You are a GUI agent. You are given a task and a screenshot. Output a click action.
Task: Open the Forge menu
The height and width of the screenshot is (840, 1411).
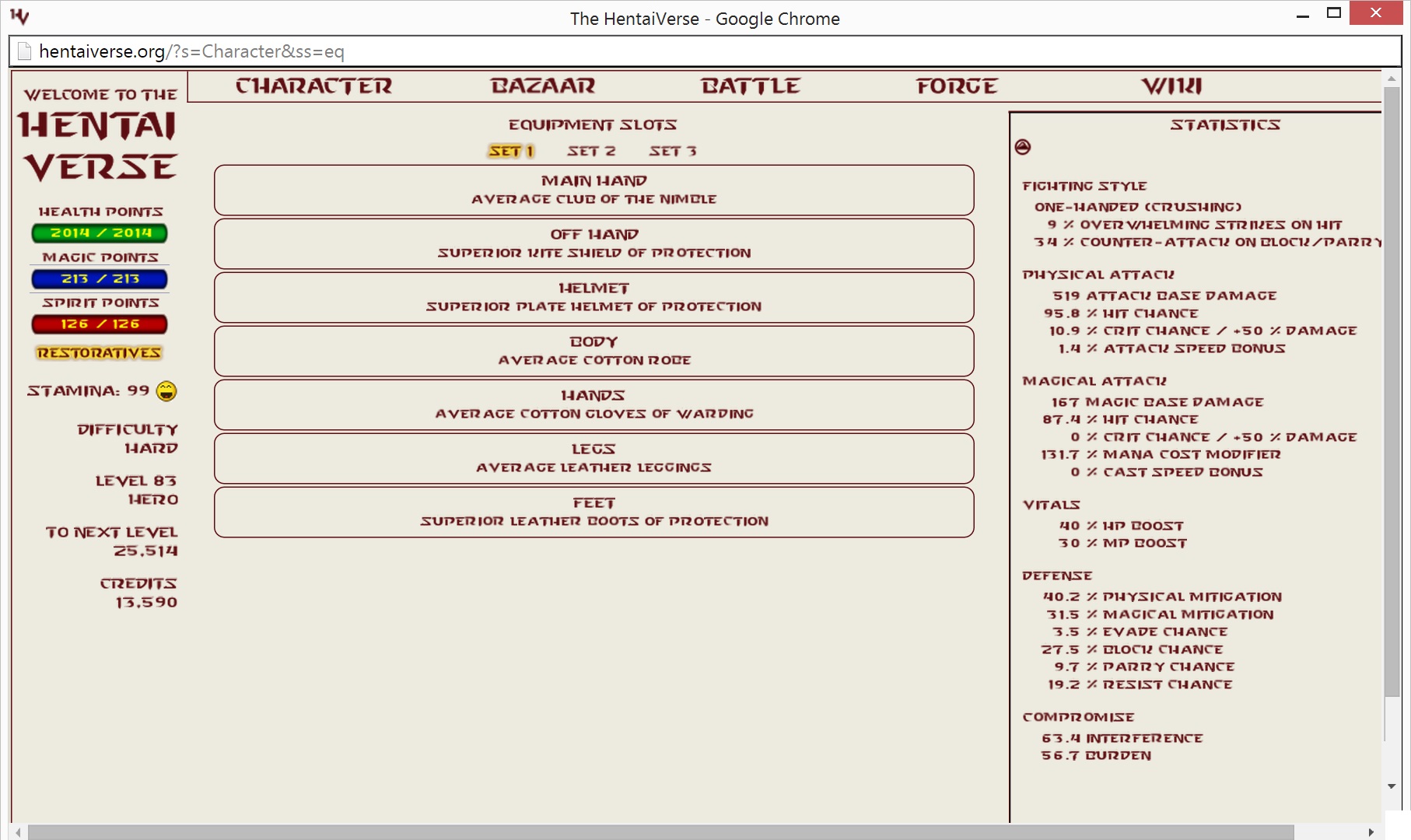point(957,86)
